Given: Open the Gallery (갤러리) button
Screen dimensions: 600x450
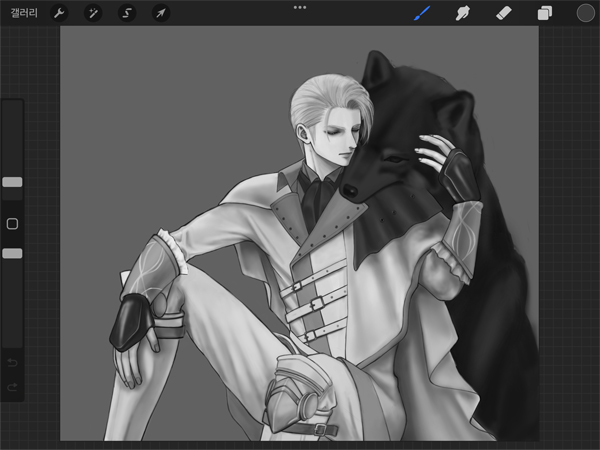Looking at the screenshot, I should coord(24,13).
